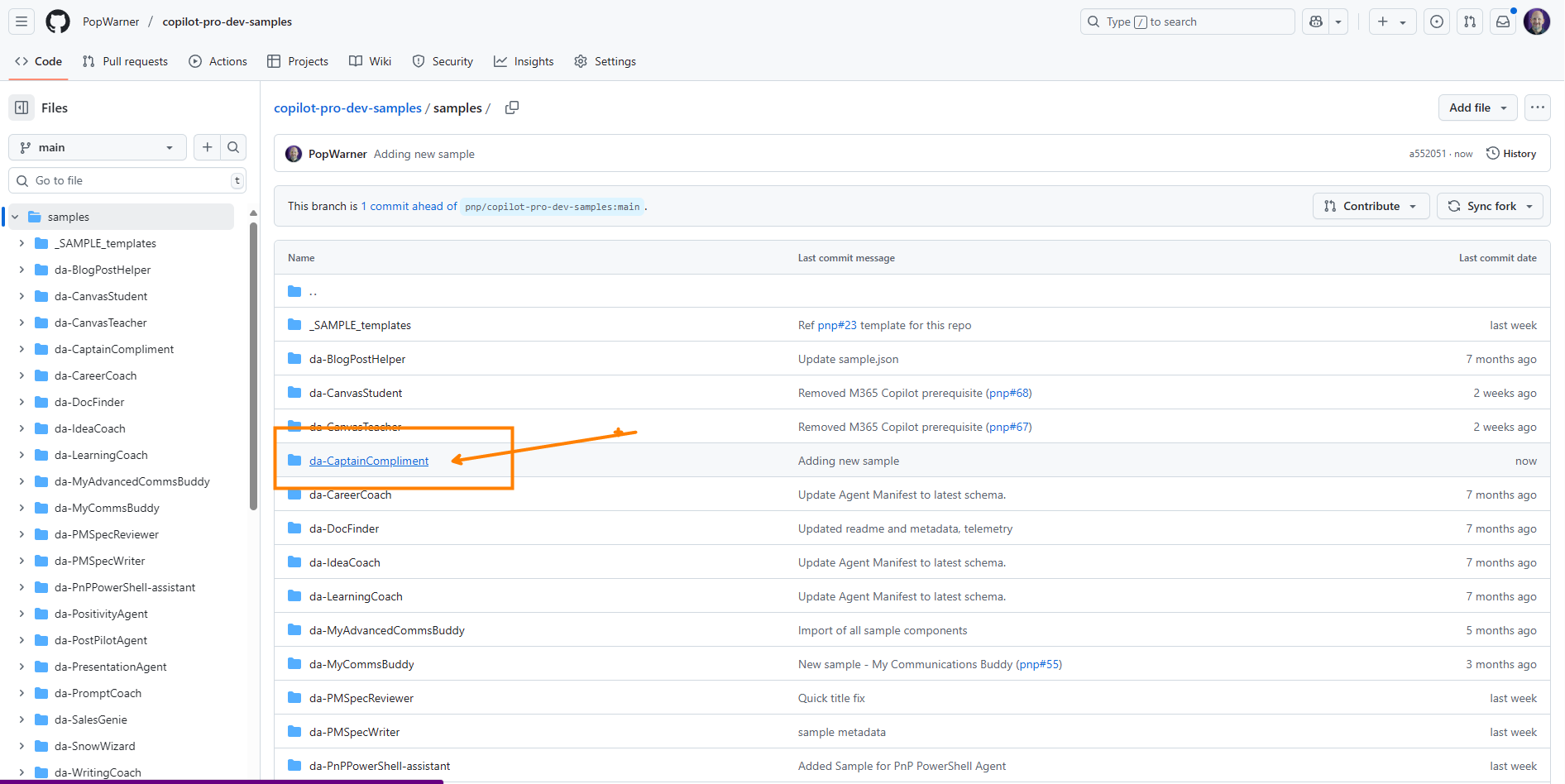
Task: Switch to the Projects tab
Action: tap(298, 61)
